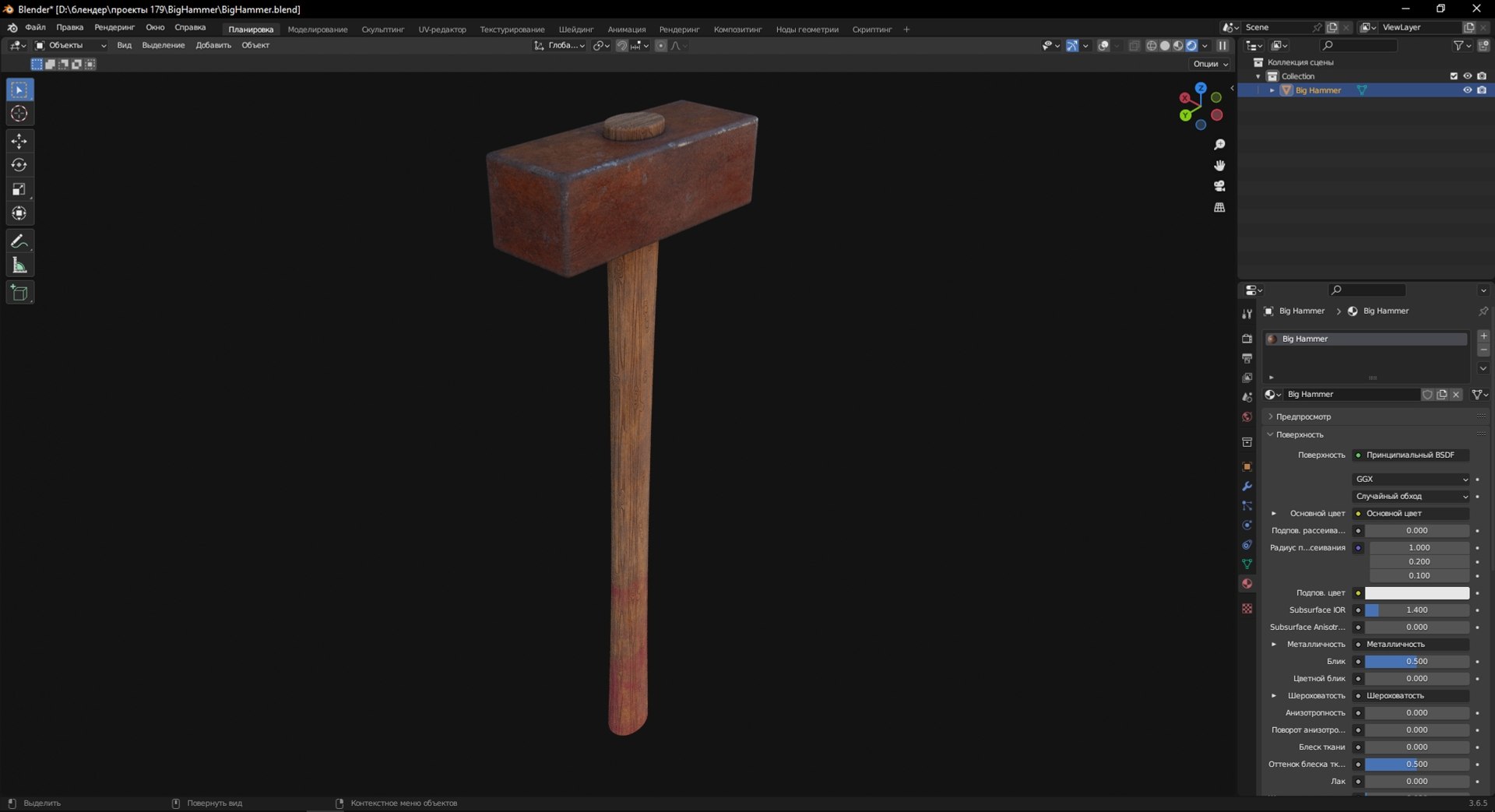Click the Опции button
1495x812 pixels.
tap(1210, 64)
